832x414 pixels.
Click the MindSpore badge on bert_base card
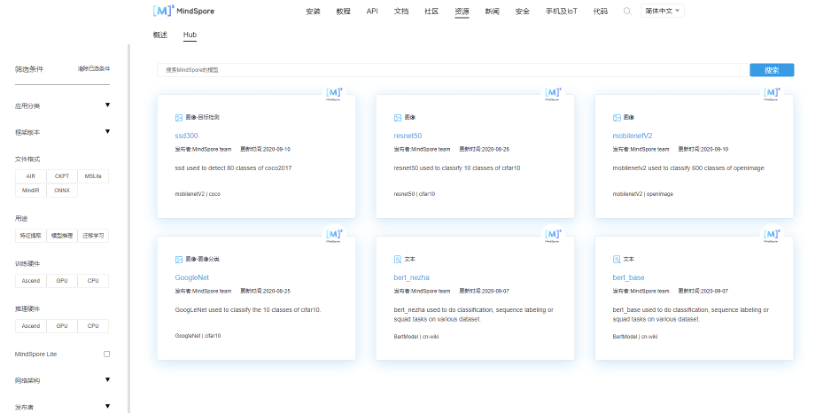pyautogui.click(x=771, y=236)
